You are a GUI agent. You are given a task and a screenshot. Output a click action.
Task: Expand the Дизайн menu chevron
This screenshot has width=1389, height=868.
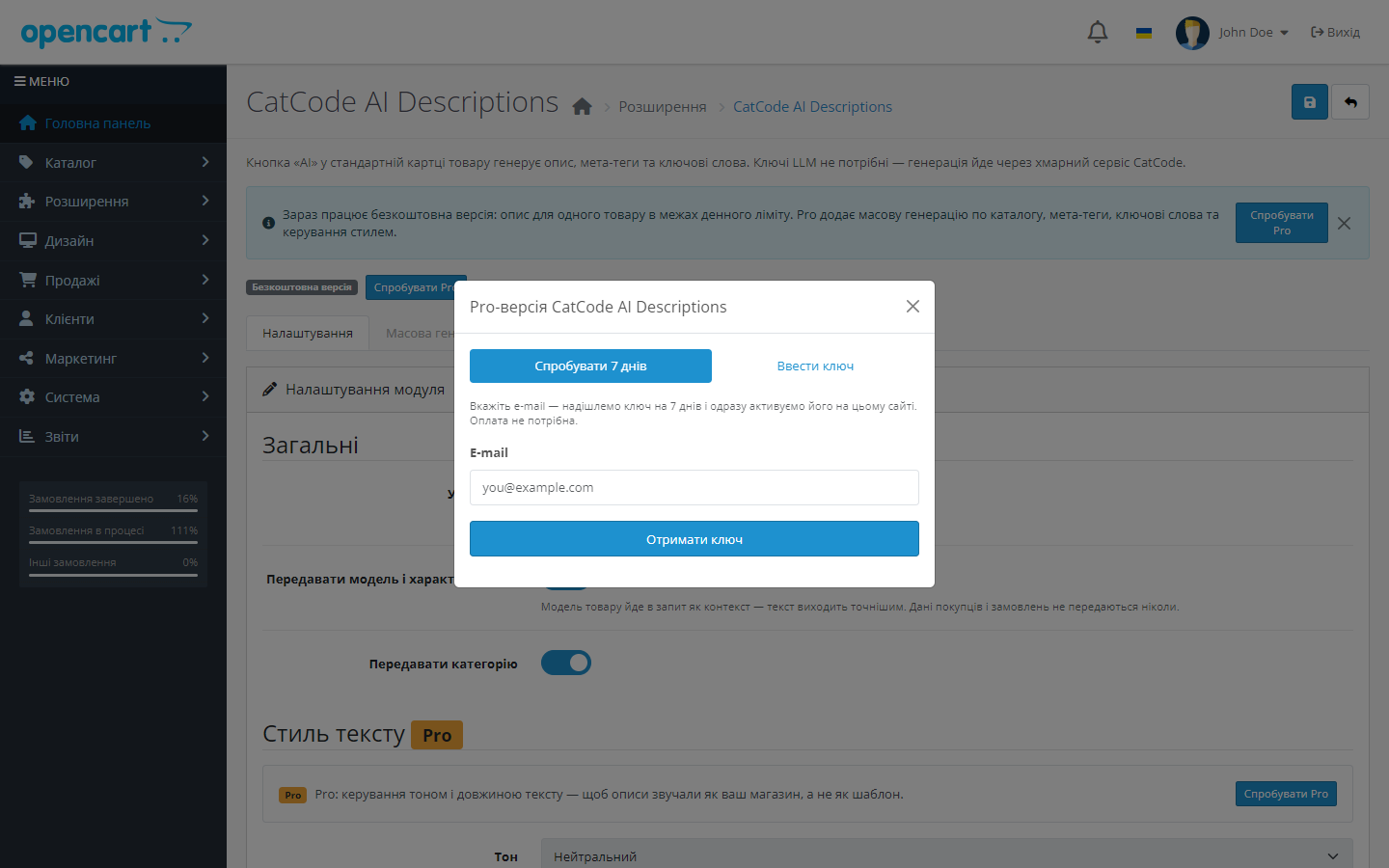(x=205, y=240)
